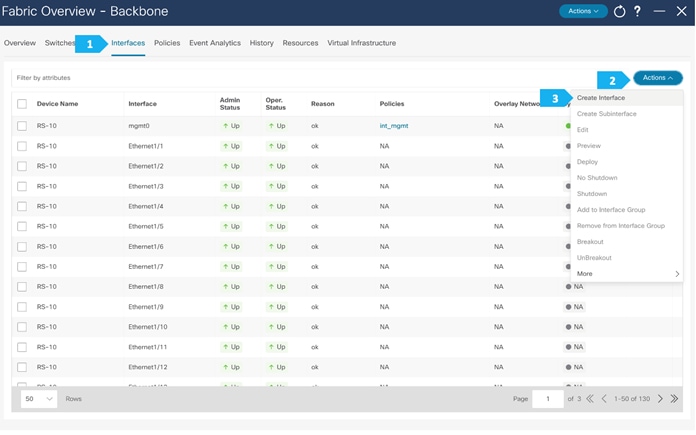
Task: Check the mgmt0 interface row checkbox
Action: [22, 126]
